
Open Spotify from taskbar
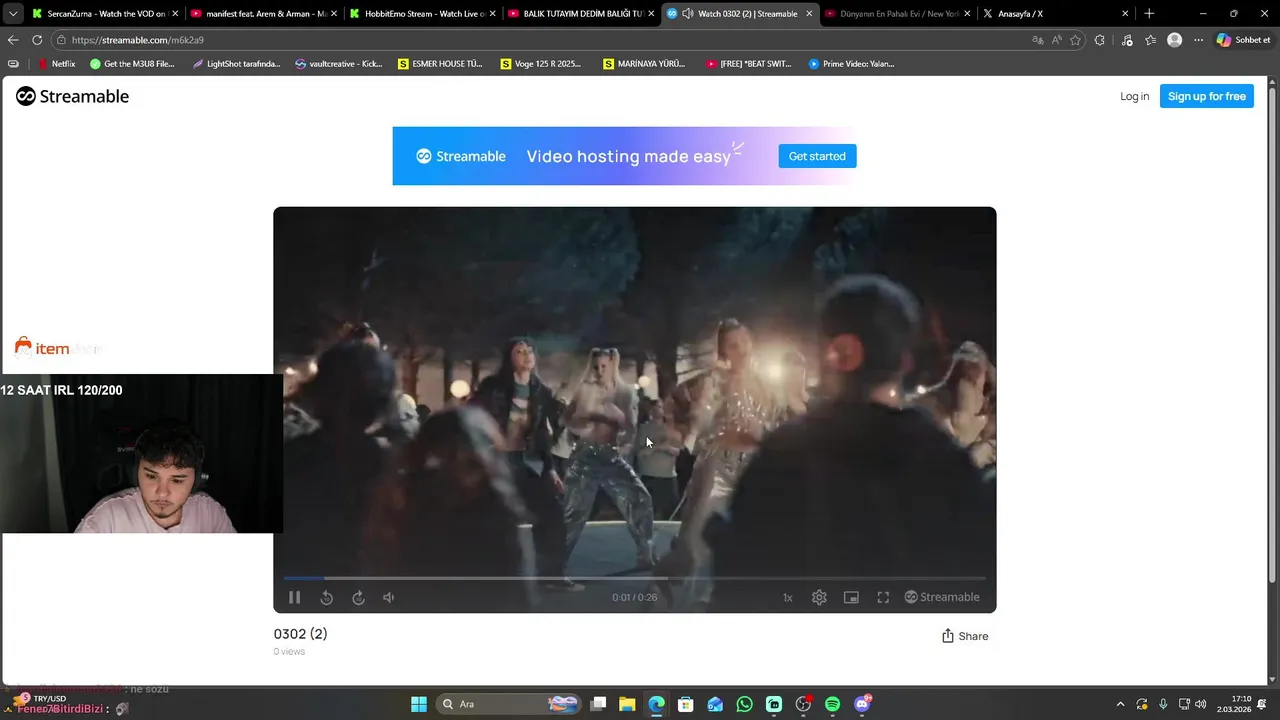point(832,704)
